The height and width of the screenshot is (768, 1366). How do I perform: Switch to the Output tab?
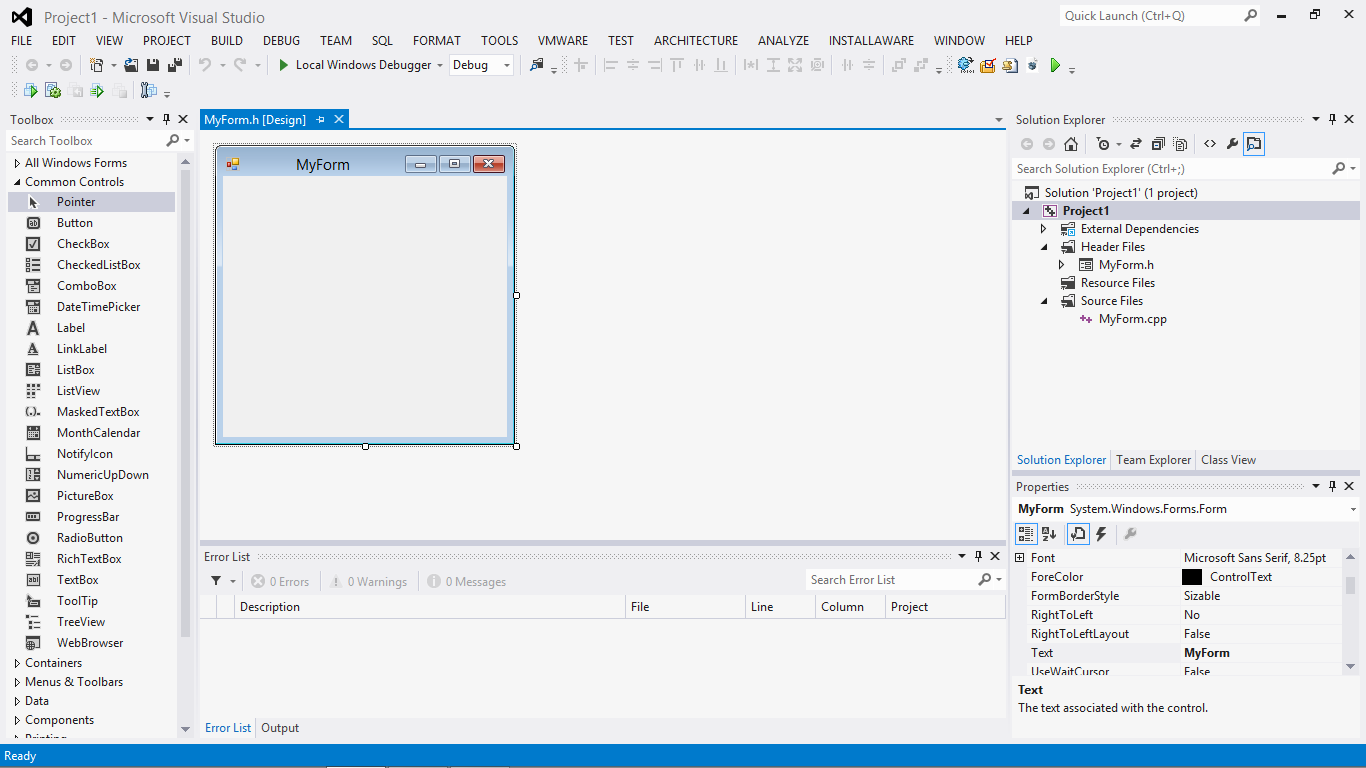click(x=280, y=728)
